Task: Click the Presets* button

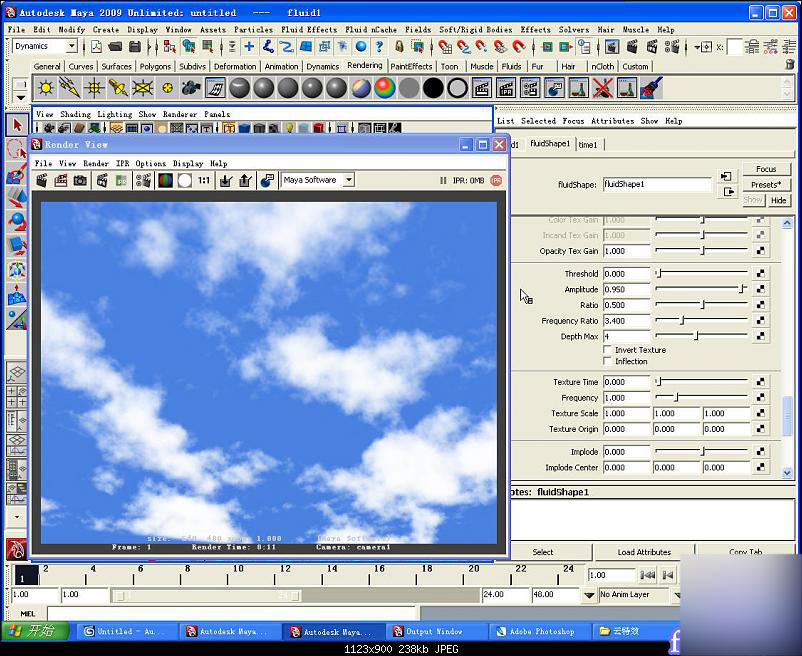Action: pyautogui.click(x=766, y=185)
